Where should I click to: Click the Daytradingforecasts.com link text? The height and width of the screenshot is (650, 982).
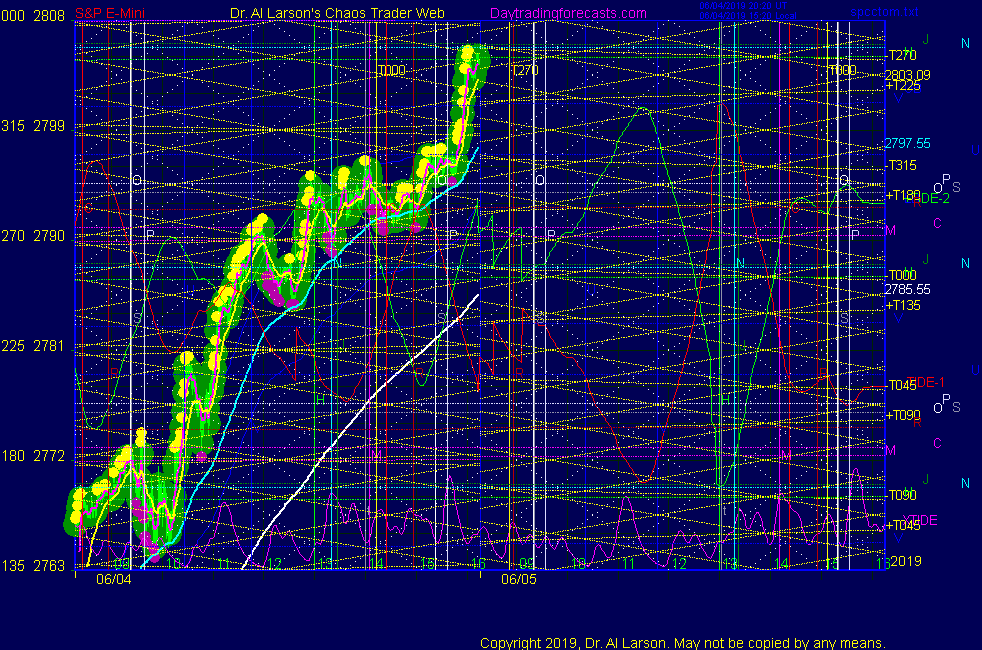tap(567, 13)
